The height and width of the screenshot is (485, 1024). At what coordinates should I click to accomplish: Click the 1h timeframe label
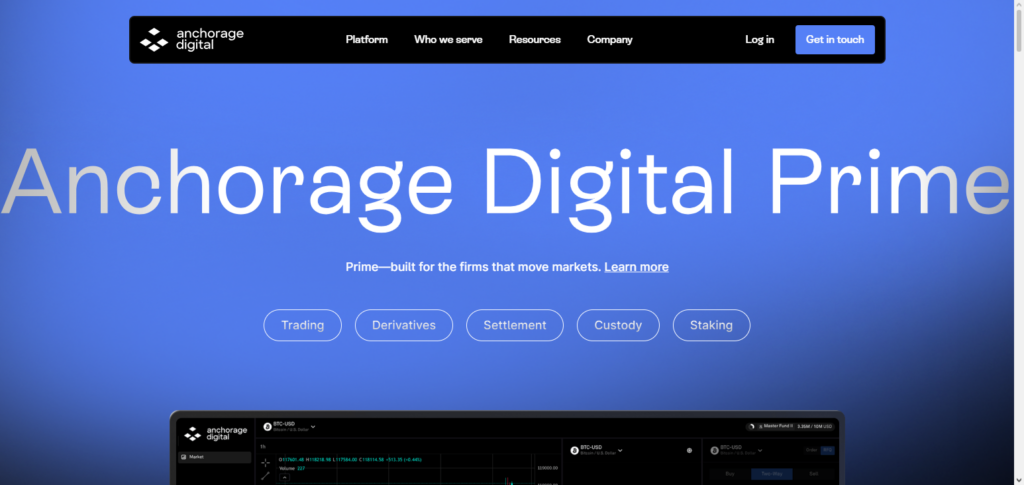pos(263,447)
